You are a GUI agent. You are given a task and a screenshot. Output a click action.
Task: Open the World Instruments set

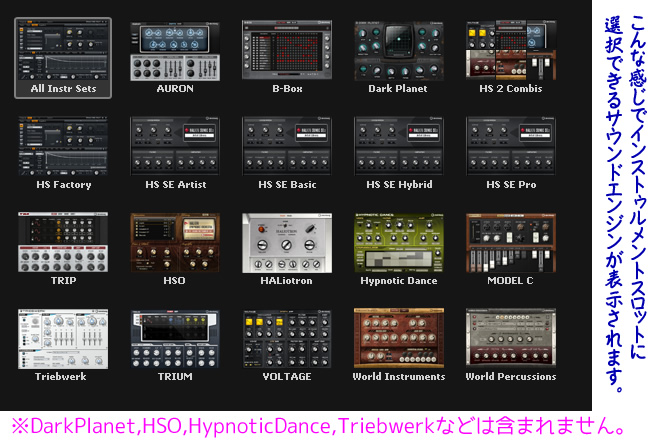(x=399, y=339)
